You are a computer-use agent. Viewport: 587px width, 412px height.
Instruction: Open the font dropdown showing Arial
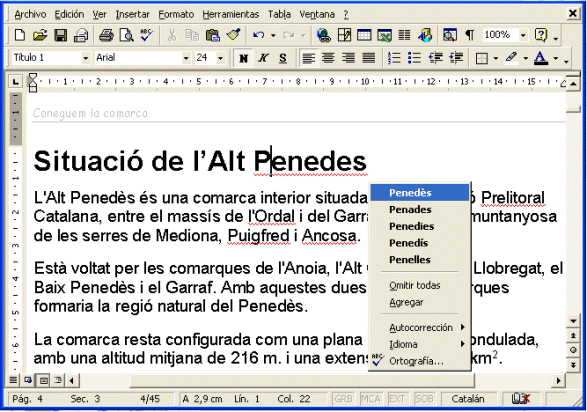click(x=186, y=58)
